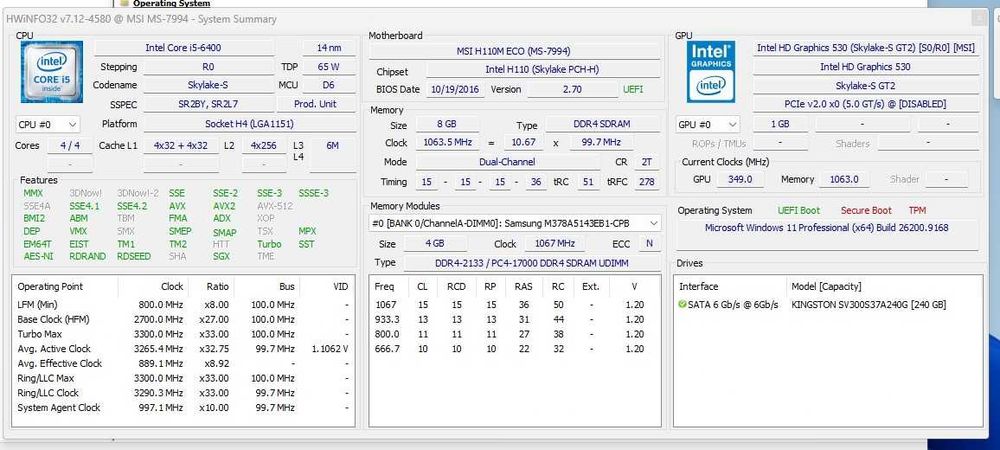Open the GPU #0 selector dropdown

[x=707, y=124]
